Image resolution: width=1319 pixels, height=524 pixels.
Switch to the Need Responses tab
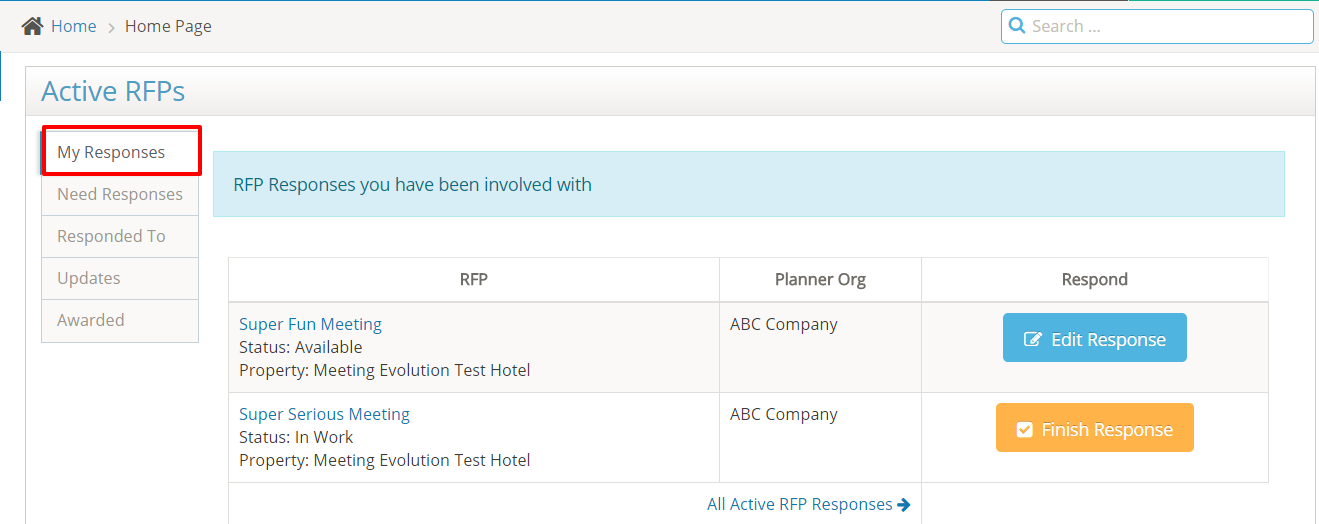pyautogui.click(x=120, y=195)
